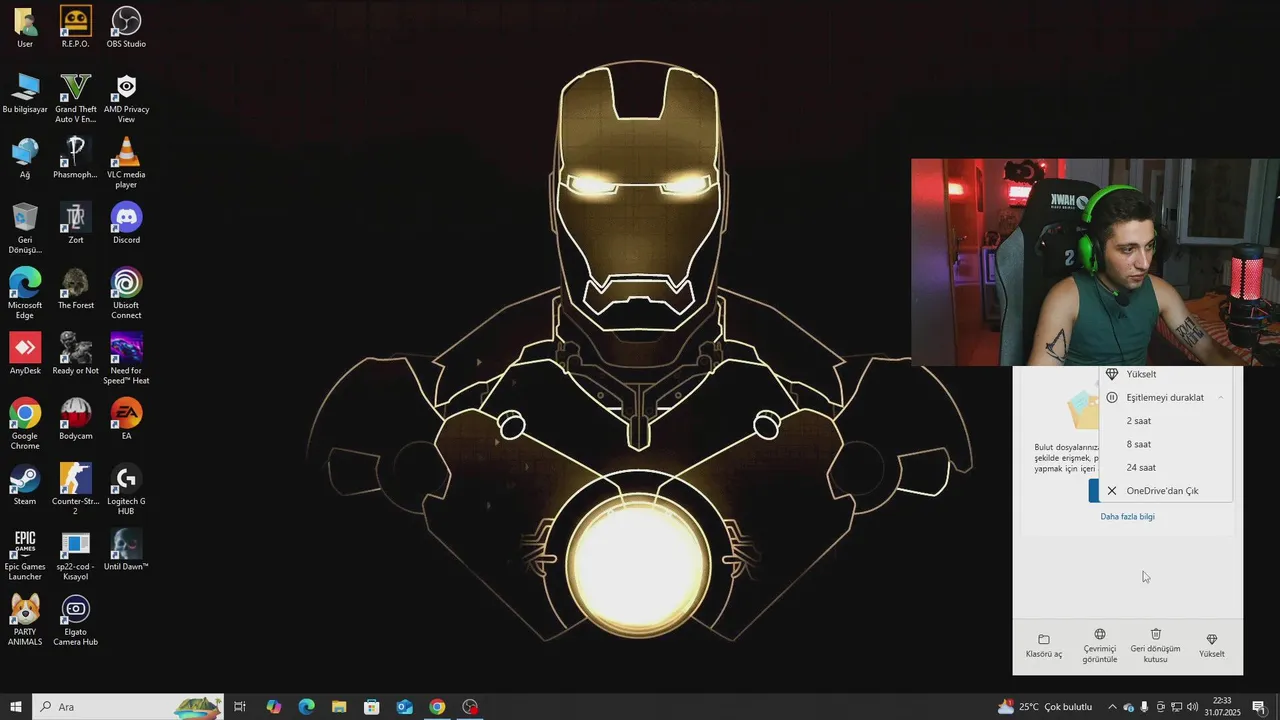This screenshot has width=1280, height=720.
Task: Pause syncing for 24 saat
Action: [1165, 467]
